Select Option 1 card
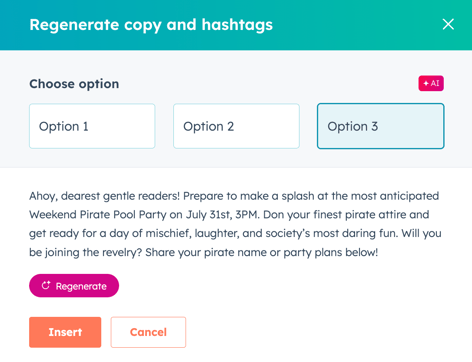Viewport: 472px width, 362px height. (x=92, y=126)
